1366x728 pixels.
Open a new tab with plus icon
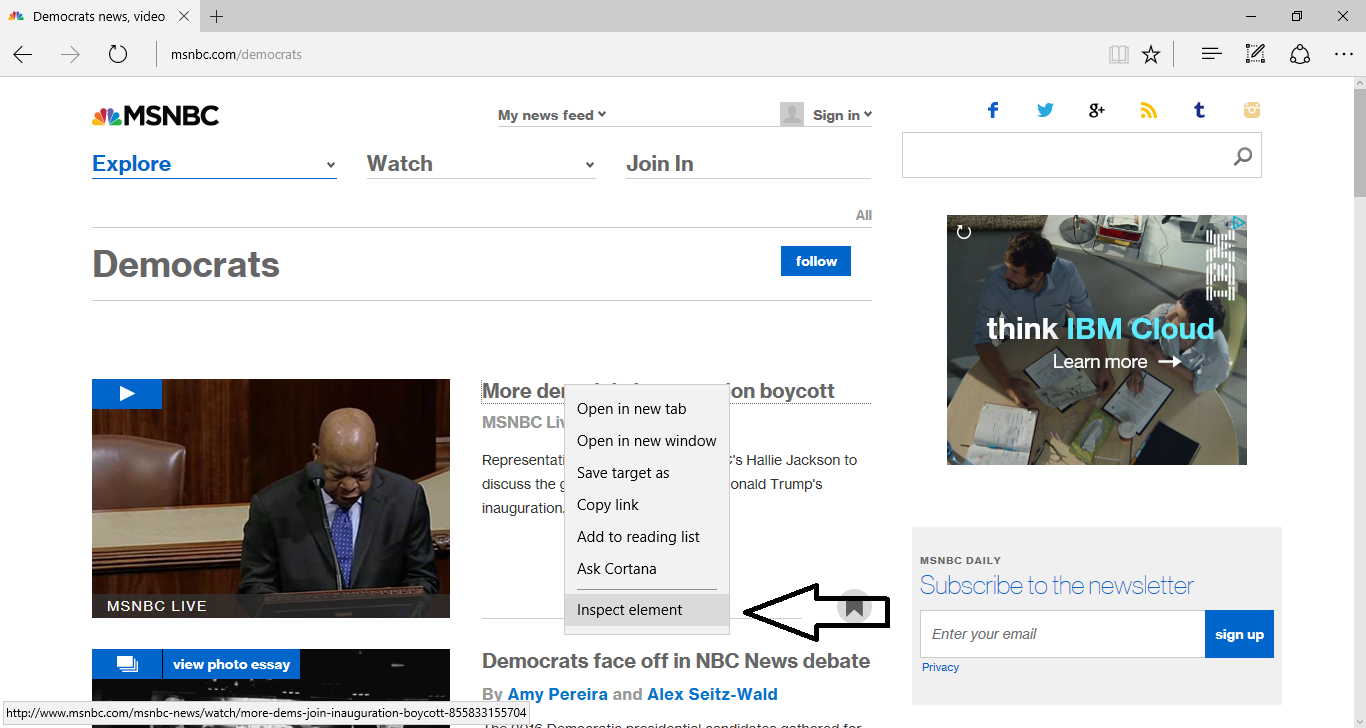coord(217,16)
